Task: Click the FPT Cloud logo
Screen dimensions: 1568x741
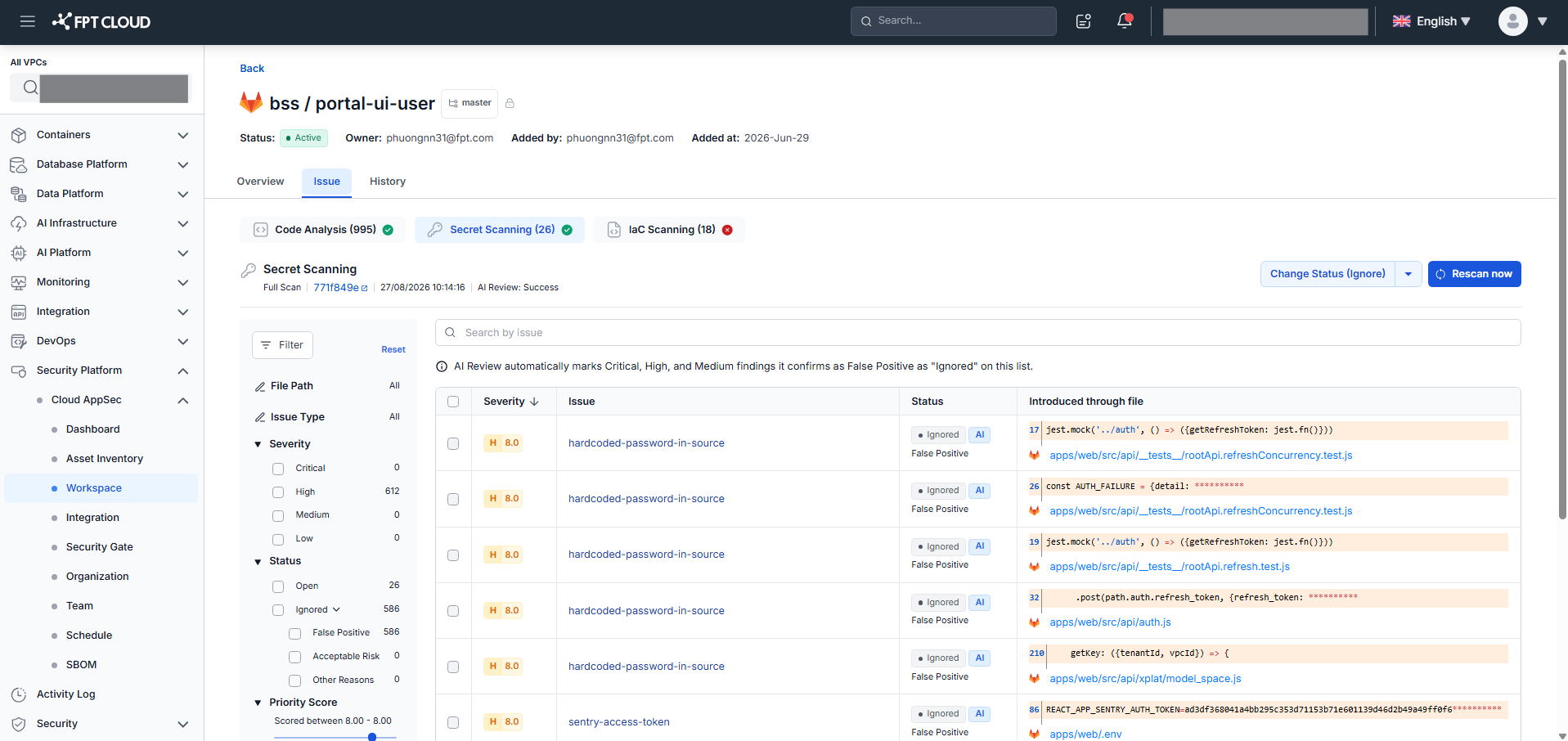Action: [x=101, y=21]
